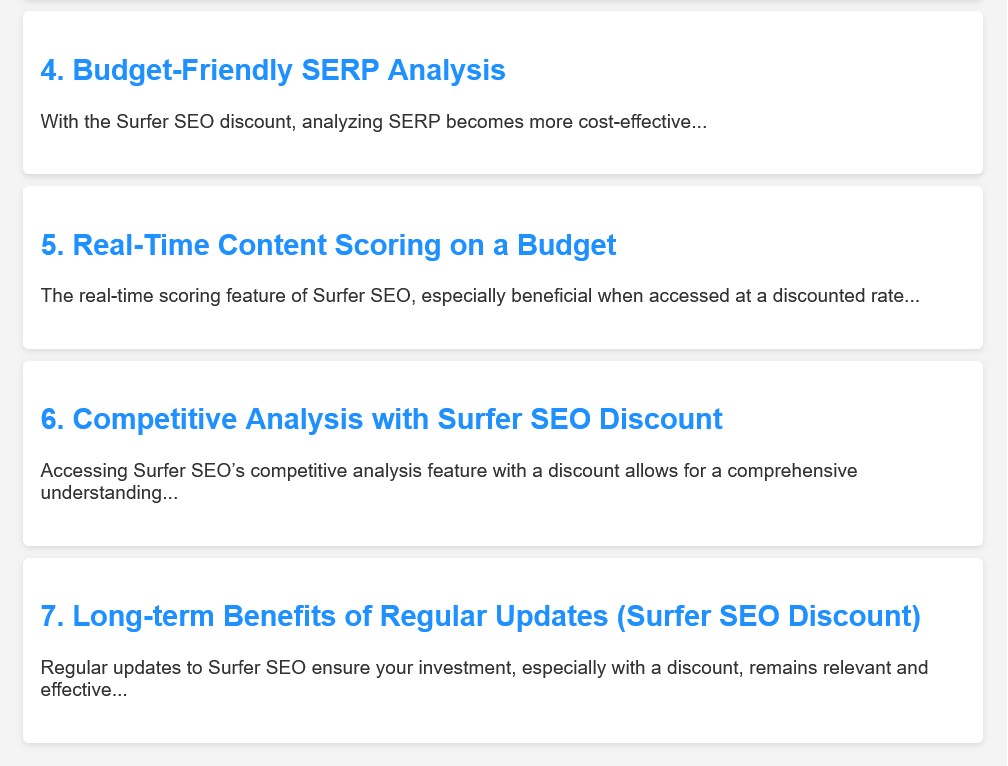Click the Real-Time Content Scoring on a Budget heading
1008x766 pixels.
(x=328, y=245)
